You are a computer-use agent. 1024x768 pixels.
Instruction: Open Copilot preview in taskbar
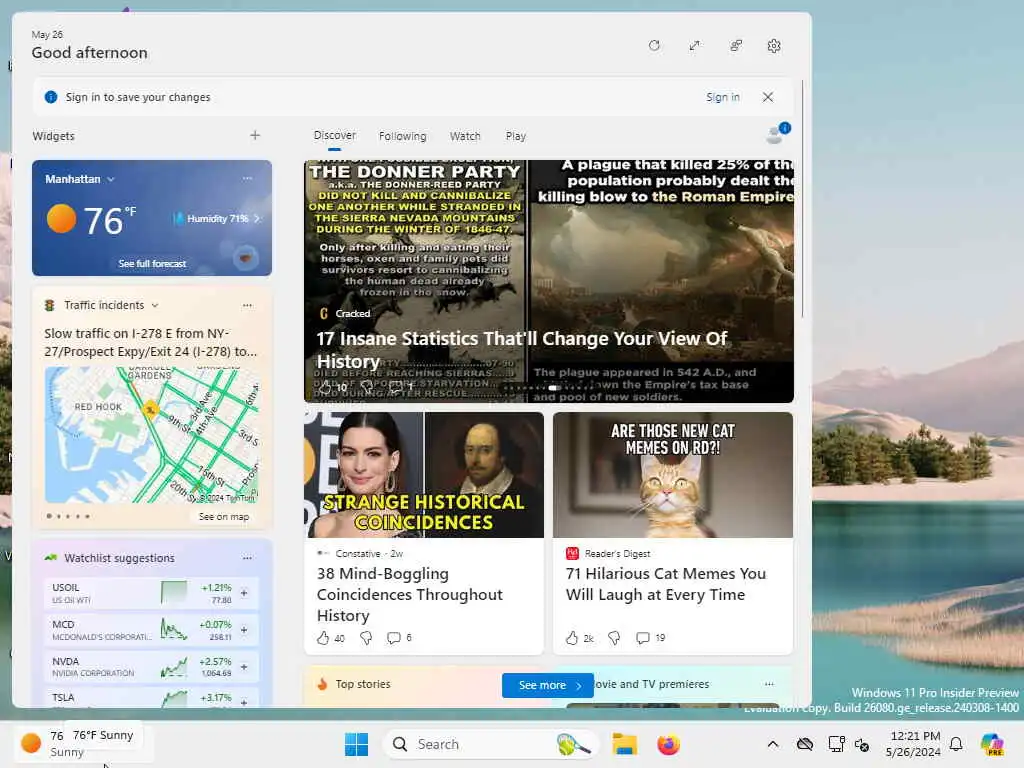point(993,744)
